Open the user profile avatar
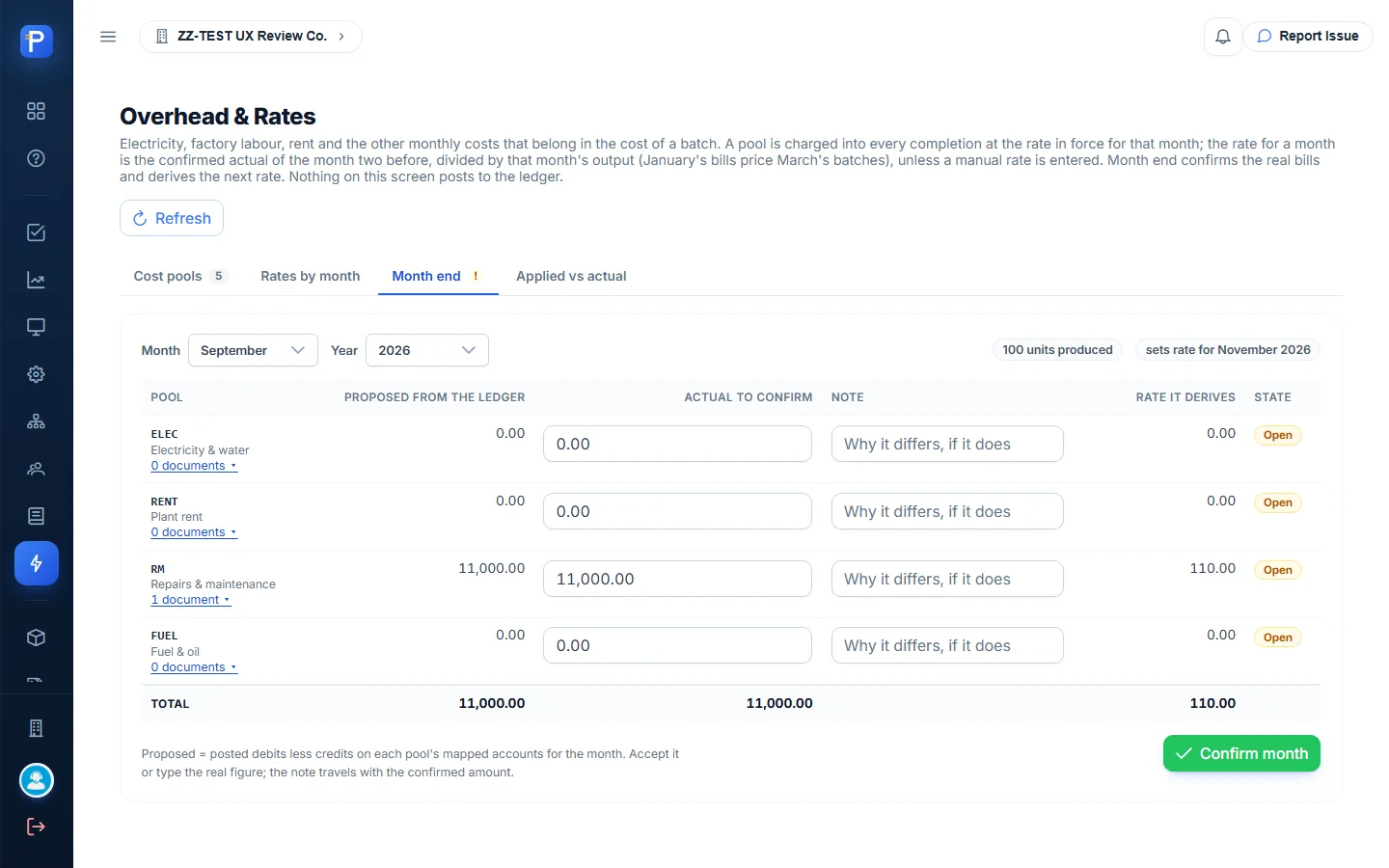Image resolution: width=1389 pixels, height=868 pixels. [37, 780]
